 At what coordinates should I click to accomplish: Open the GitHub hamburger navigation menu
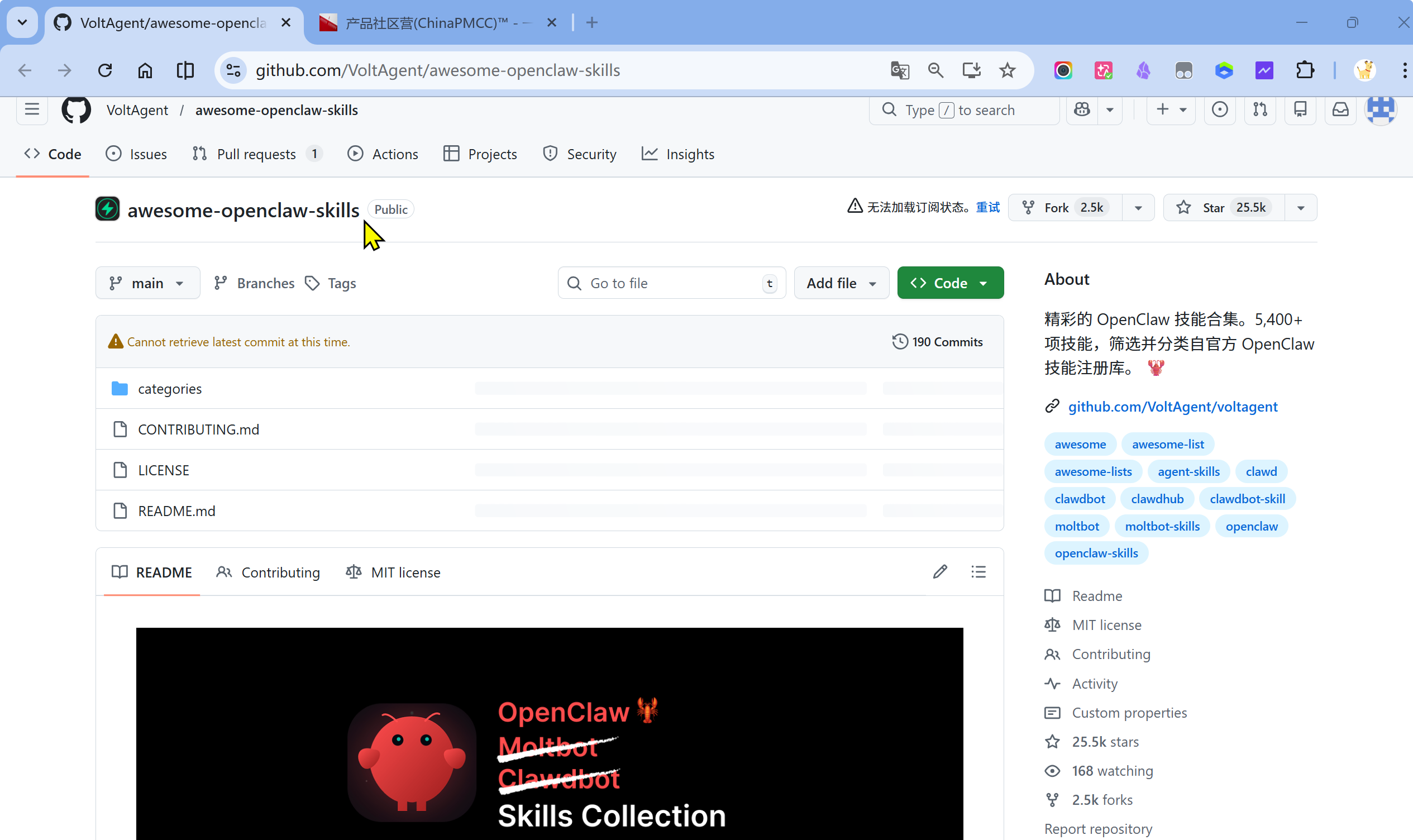[x=32, y=109]
